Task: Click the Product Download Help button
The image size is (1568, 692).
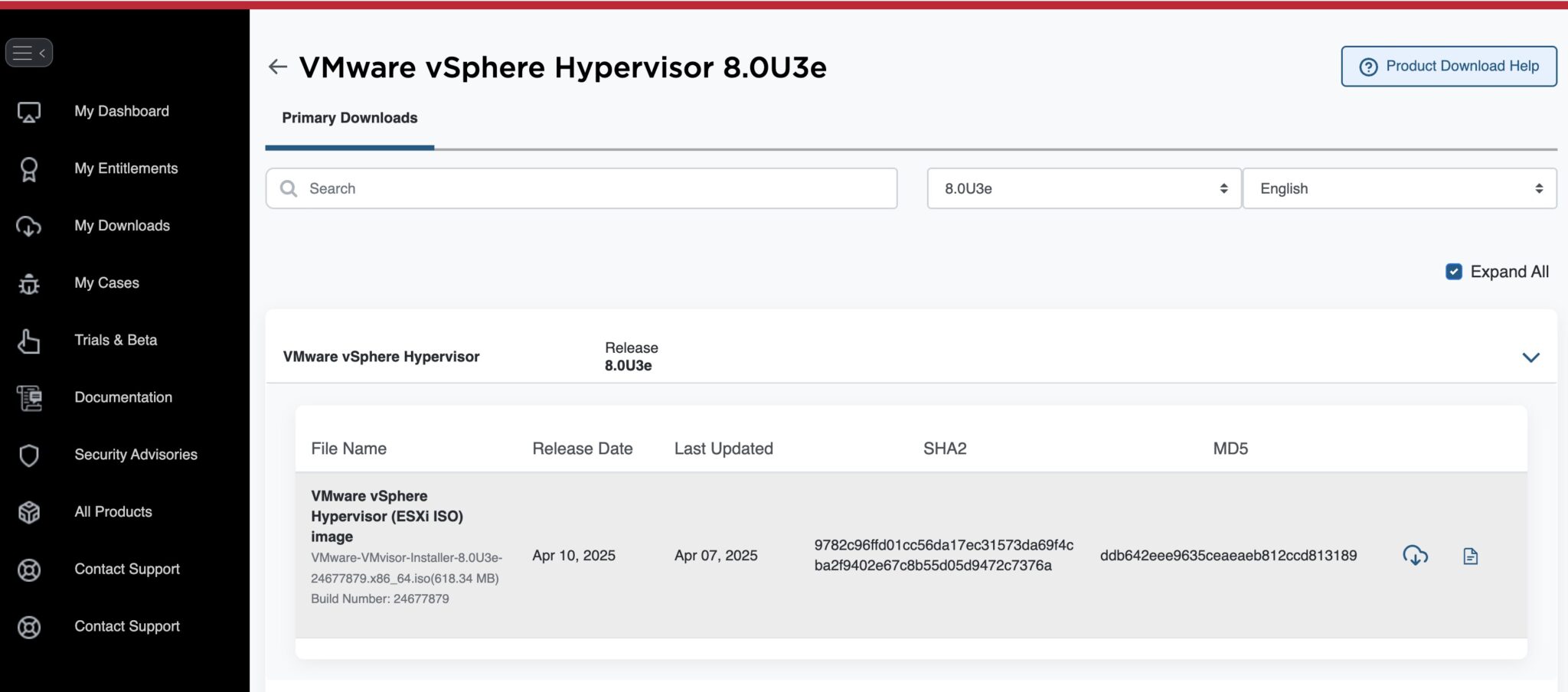Action: pyautogui.click(x=1448, y=66)
